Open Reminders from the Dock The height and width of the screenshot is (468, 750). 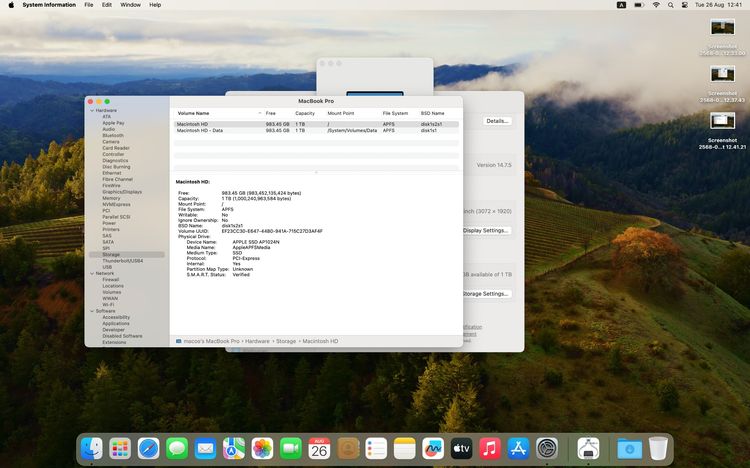tap(376, 449)
